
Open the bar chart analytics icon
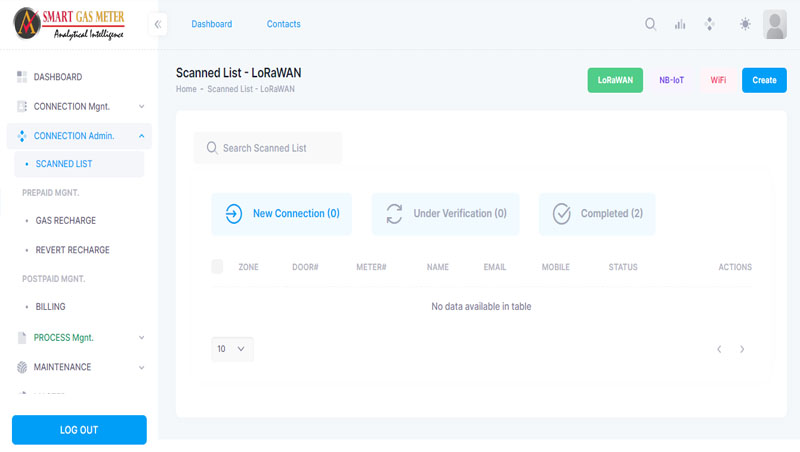coord(680,24)
